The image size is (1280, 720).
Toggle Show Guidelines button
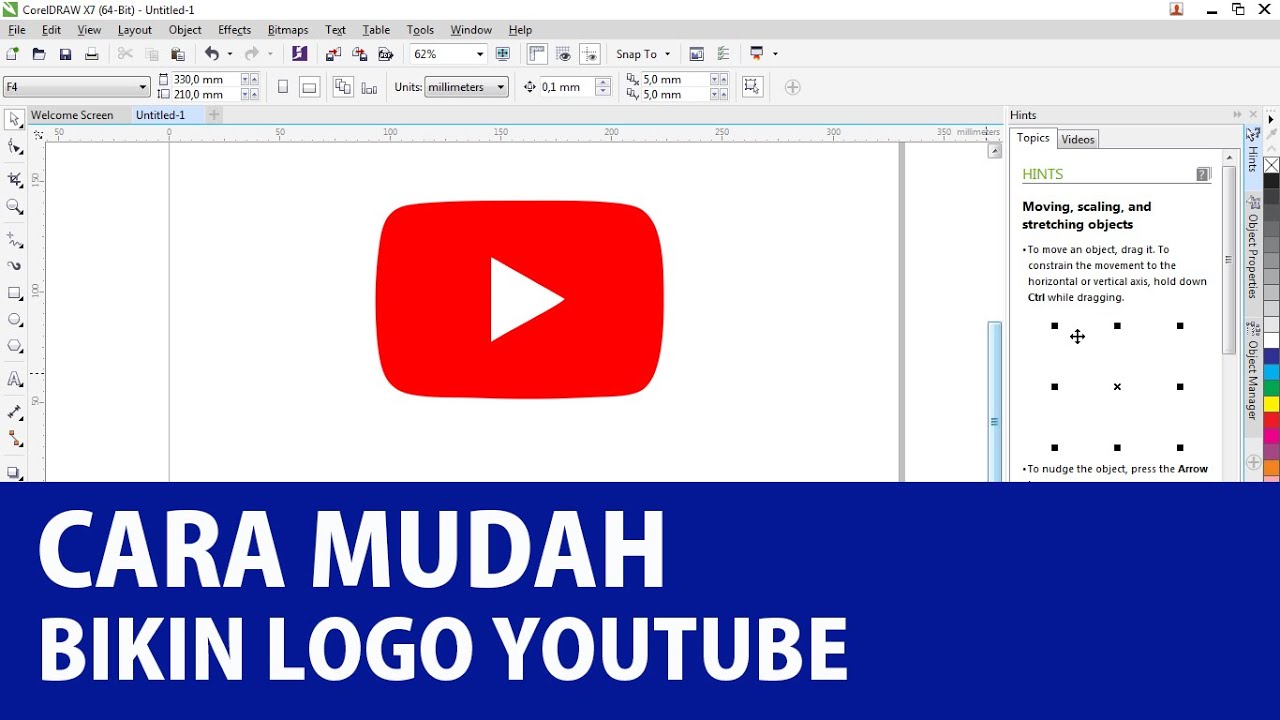(590, 54)
